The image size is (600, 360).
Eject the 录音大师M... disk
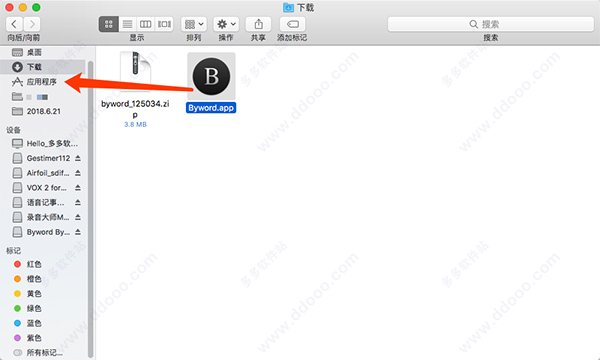pyautogui.click(x=78, y=217)
